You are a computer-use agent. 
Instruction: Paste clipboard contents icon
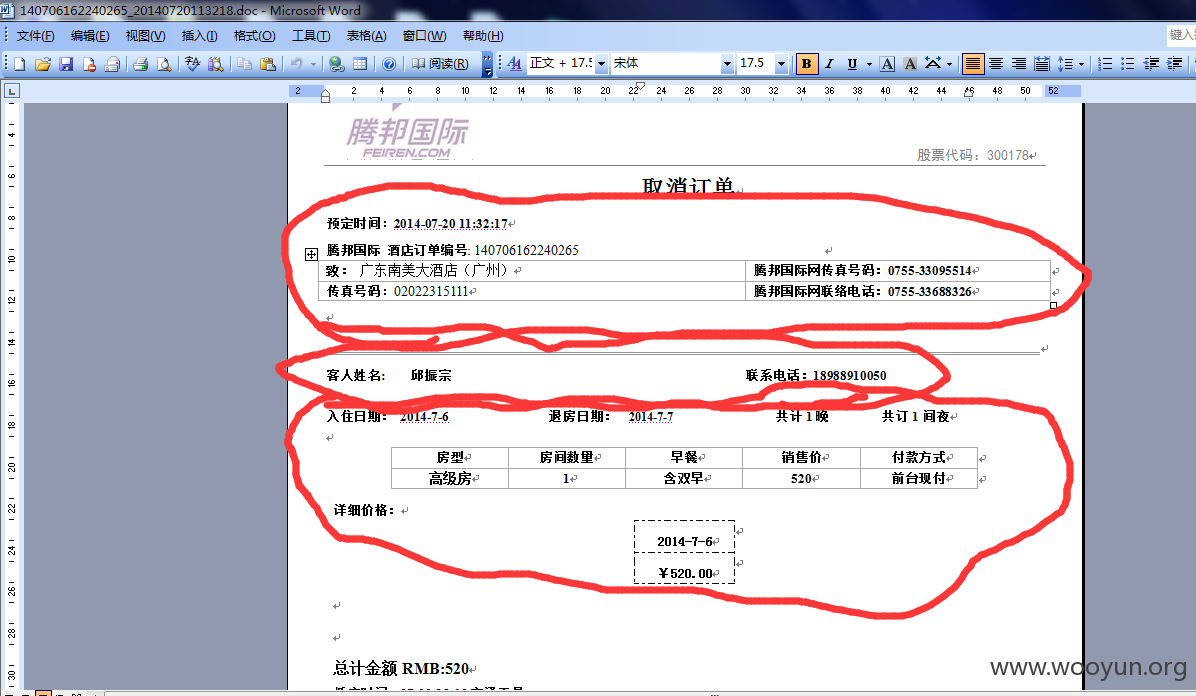pyautogui.click(x=268, y=64)
